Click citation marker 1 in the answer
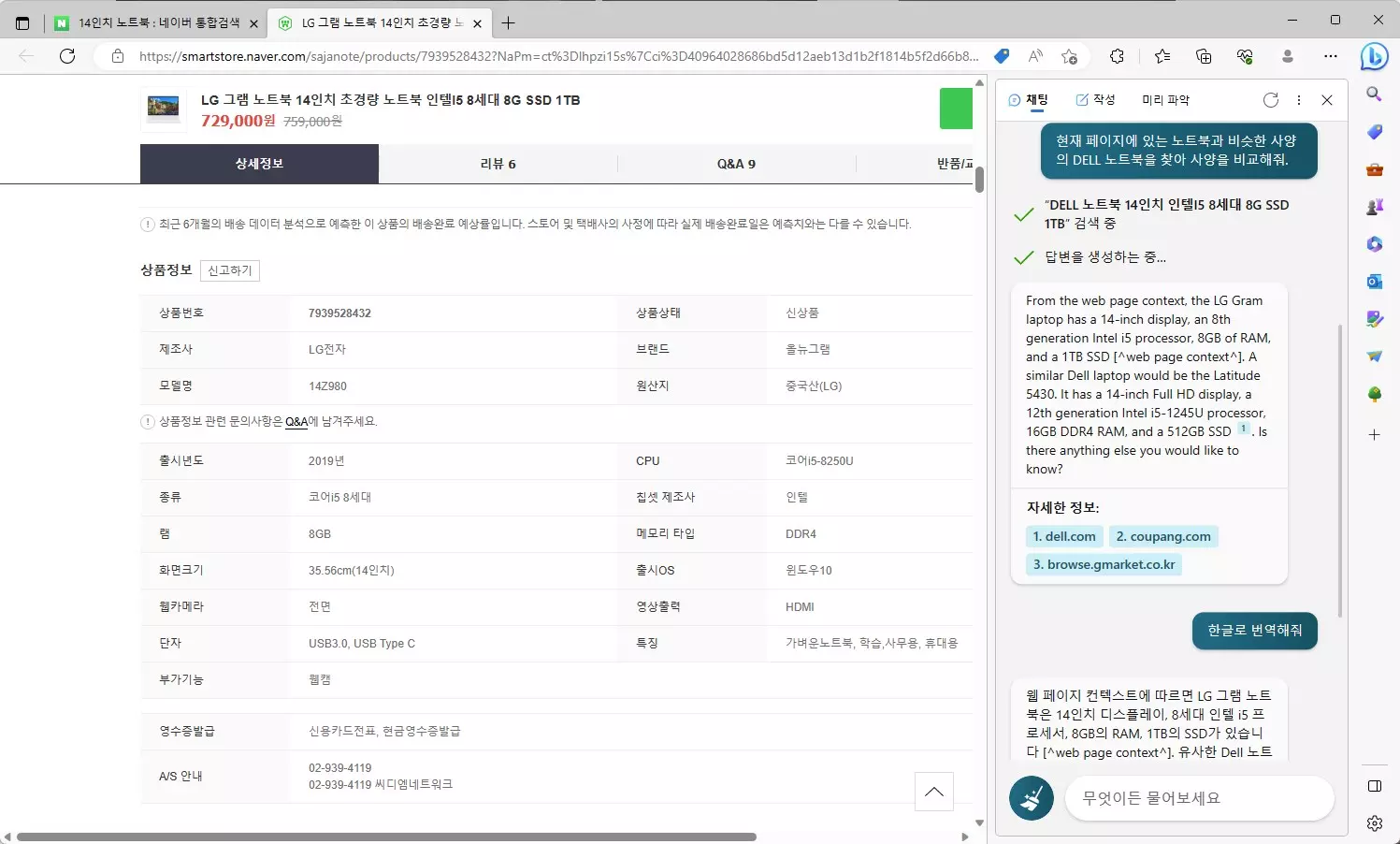 click(x=1244, y=429)
